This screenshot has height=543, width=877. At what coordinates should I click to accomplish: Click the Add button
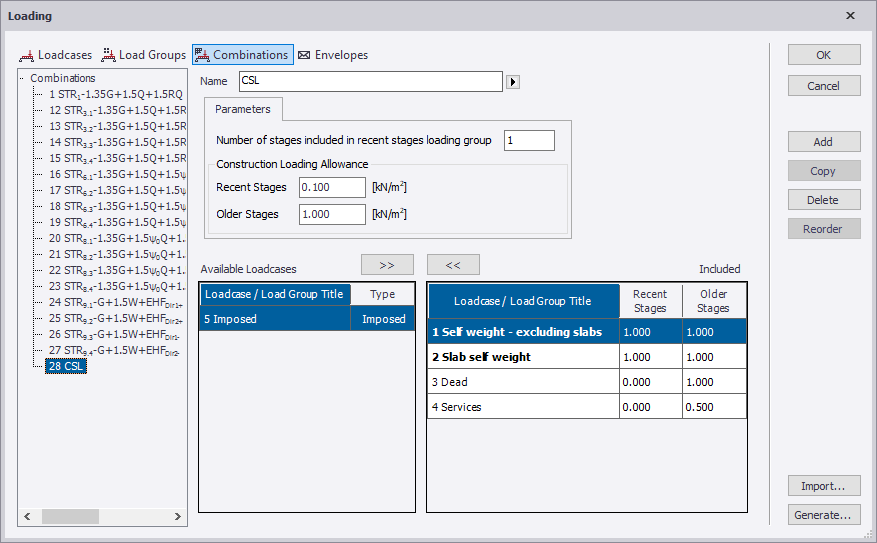823,142
